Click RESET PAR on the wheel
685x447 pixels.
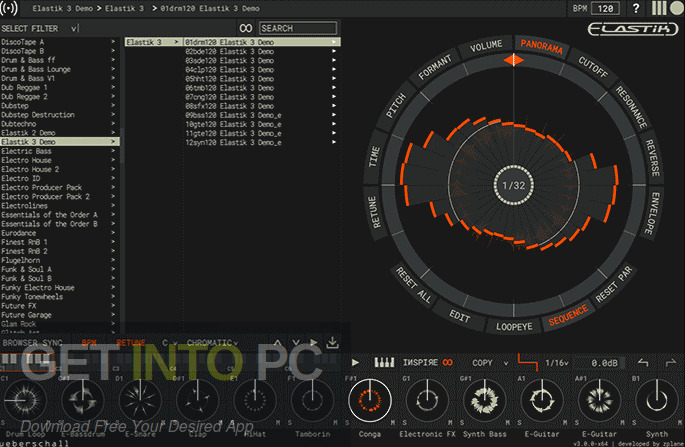[x=613, y=284]
